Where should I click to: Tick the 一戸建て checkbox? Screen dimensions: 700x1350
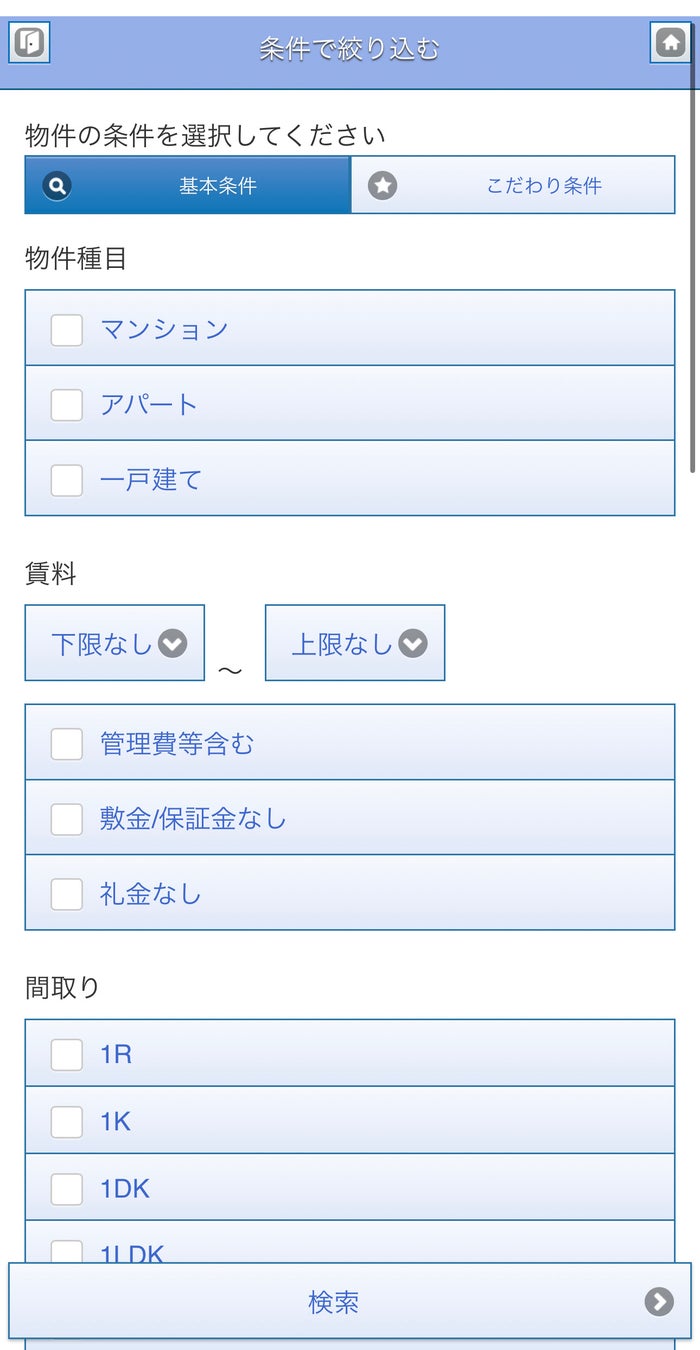[67, 479]
